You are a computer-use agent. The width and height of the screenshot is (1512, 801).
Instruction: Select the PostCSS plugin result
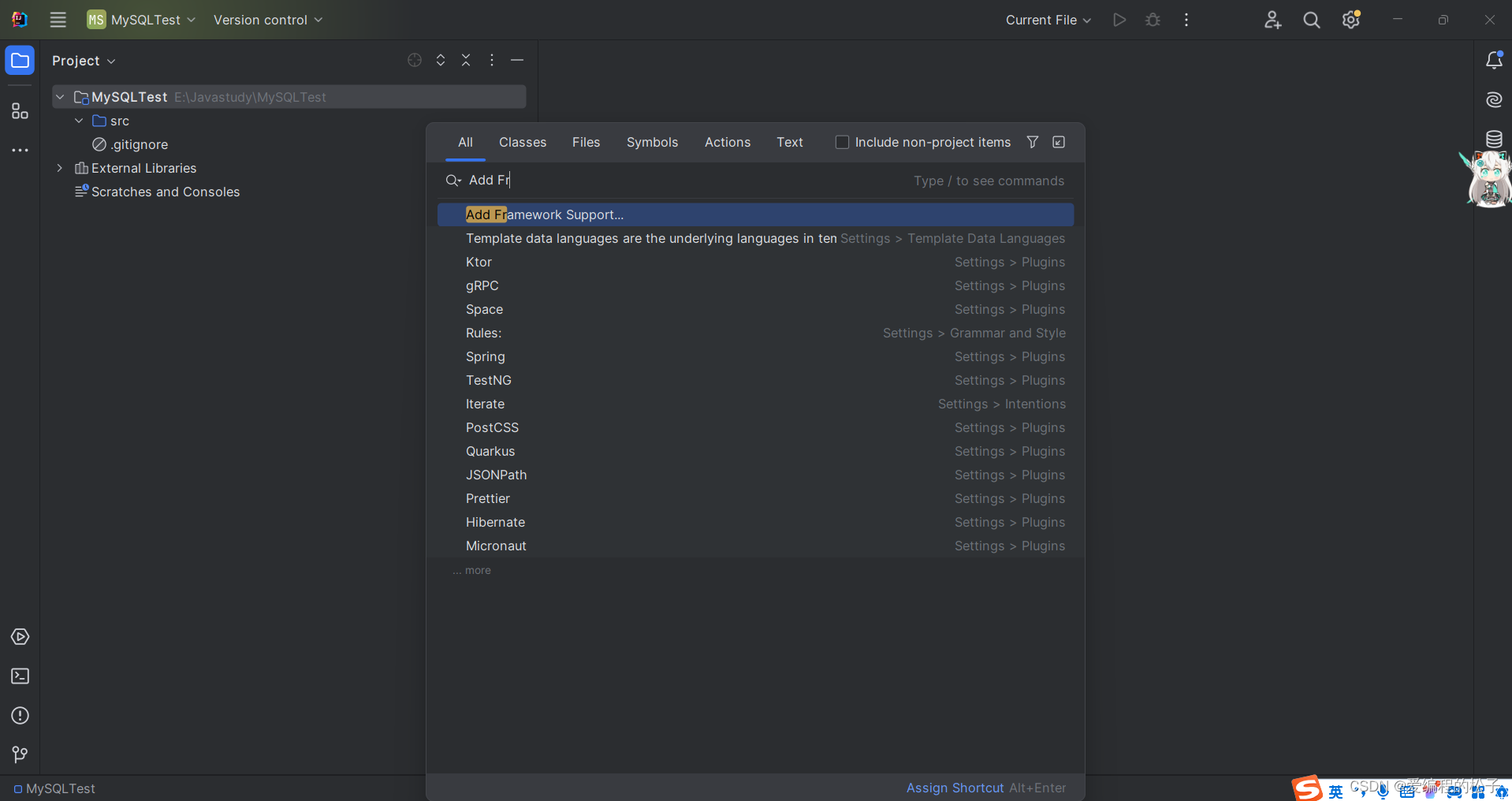coord(755,427)
